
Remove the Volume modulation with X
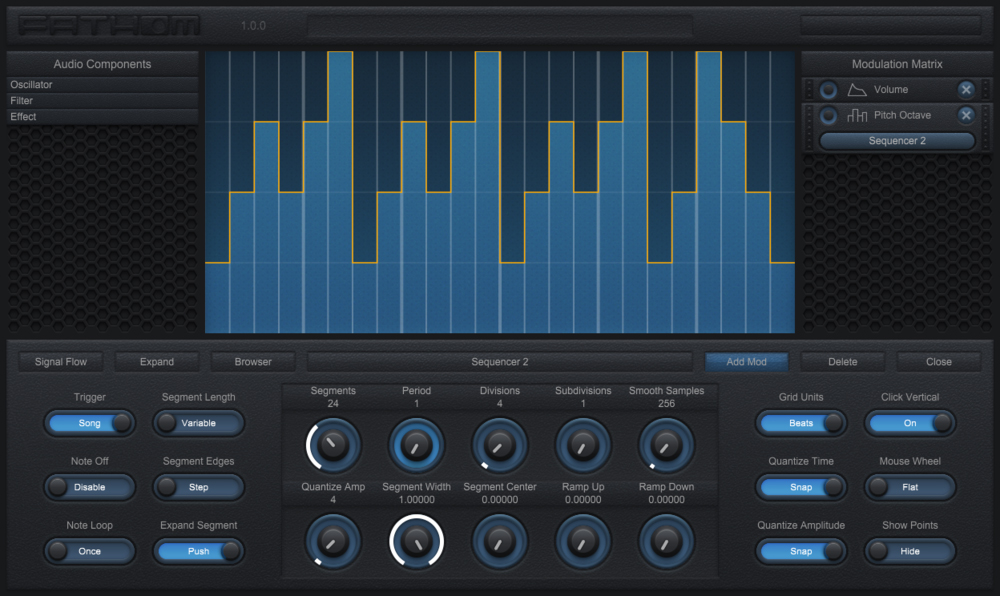tap(966, 90)
